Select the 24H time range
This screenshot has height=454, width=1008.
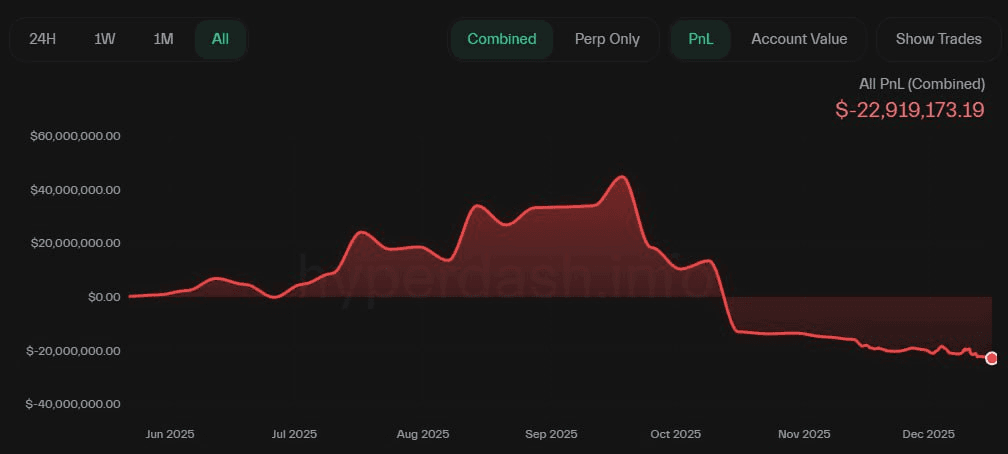pos(43,39)
